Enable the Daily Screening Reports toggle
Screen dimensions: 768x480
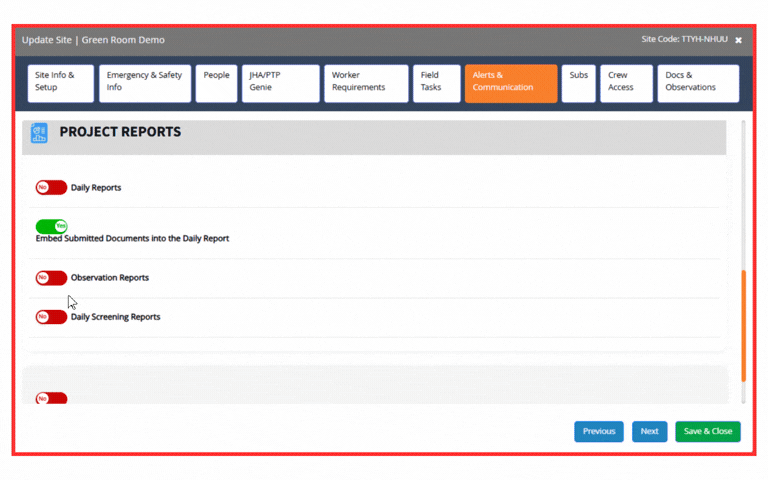[x=51, y=317]
